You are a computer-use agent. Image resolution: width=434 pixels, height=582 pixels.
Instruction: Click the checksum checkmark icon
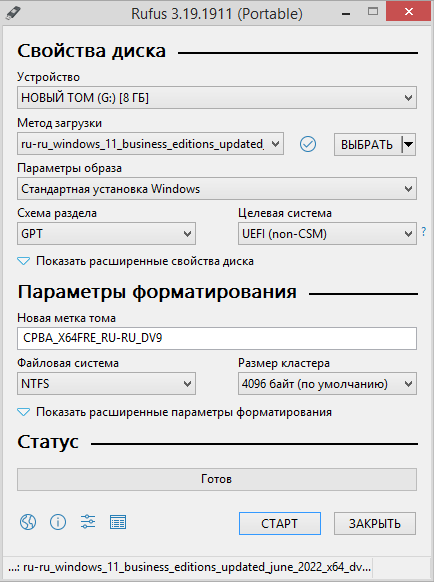[308, 144]
